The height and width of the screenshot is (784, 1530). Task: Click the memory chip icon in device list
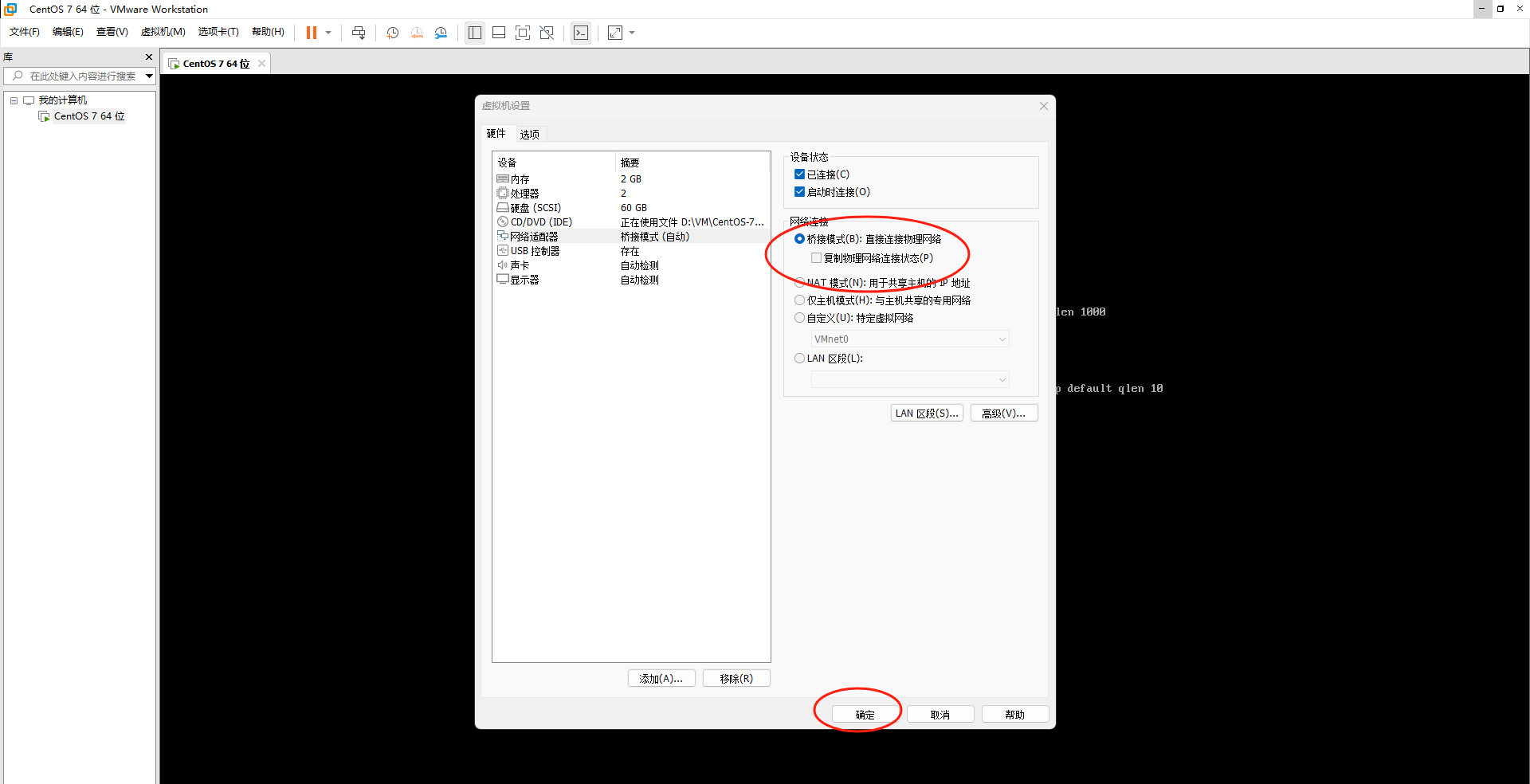pyautogui.click(x=503, y=179)
